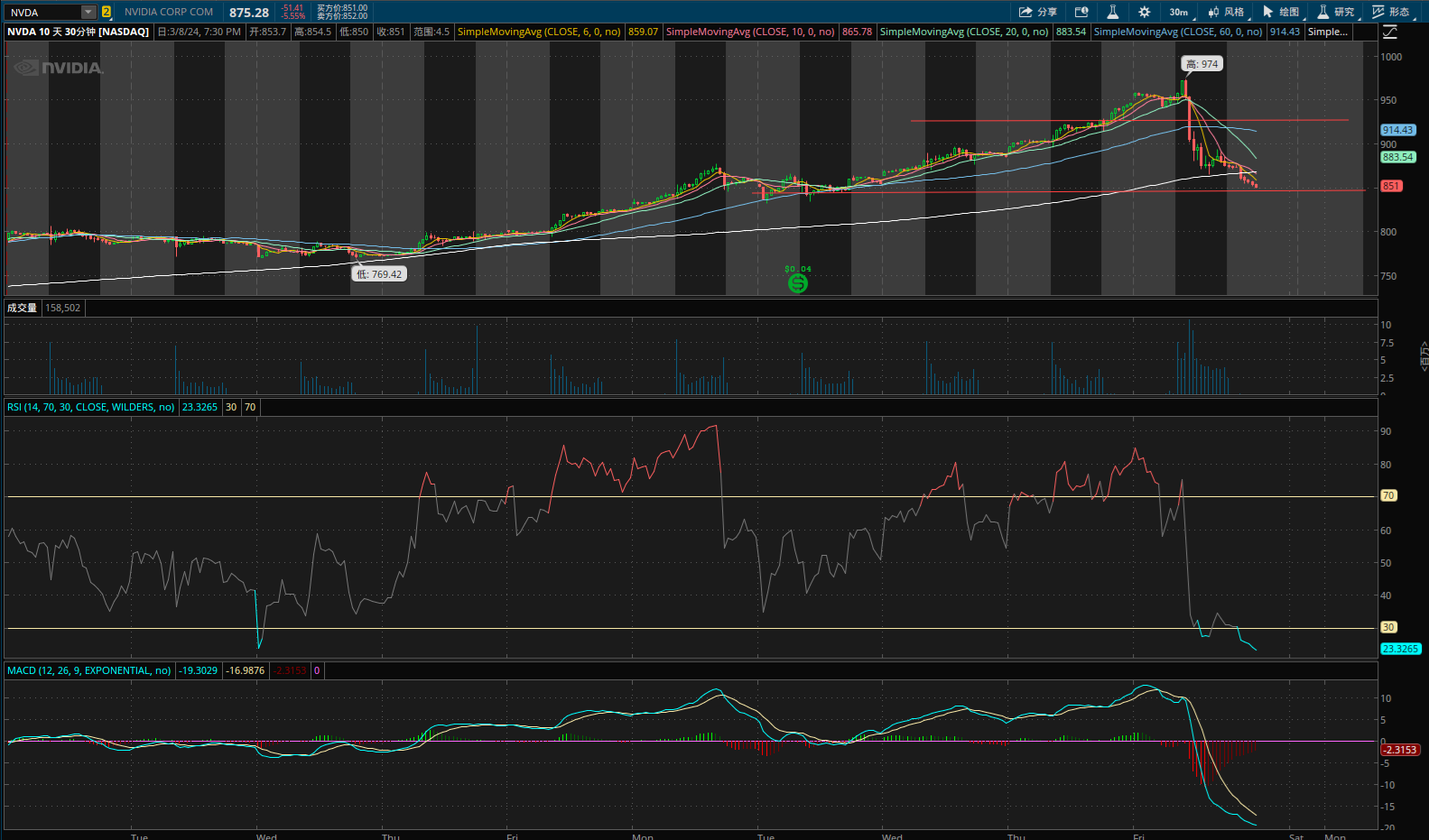Open the 形态 patterns menu
The height and width of the screenshot is (840, 1429).
1391,12
